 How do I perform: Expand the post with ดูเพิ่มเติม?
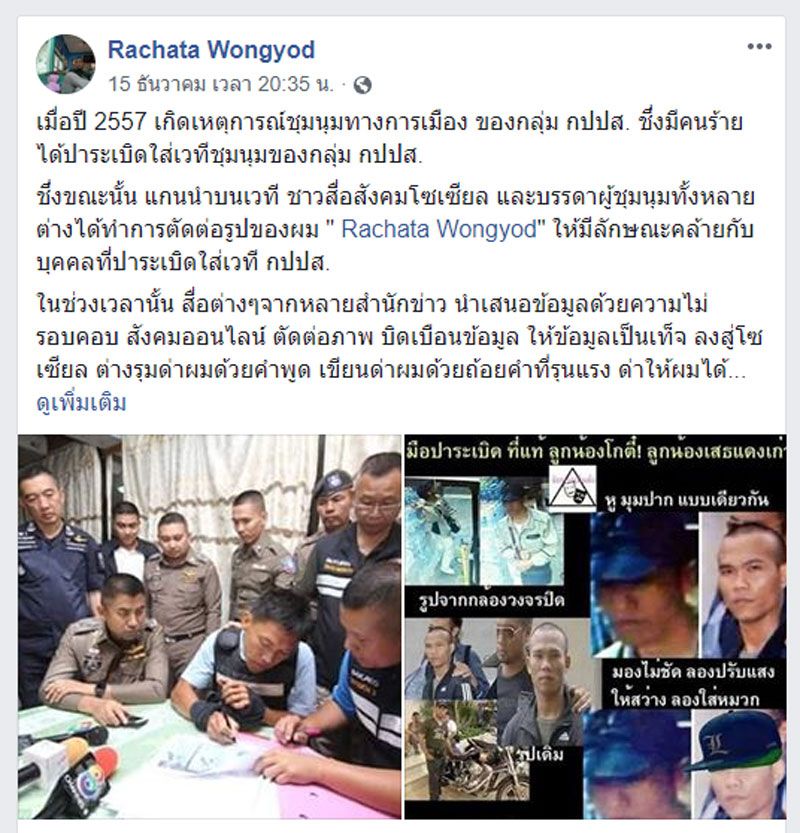click(x=81, y=403)
